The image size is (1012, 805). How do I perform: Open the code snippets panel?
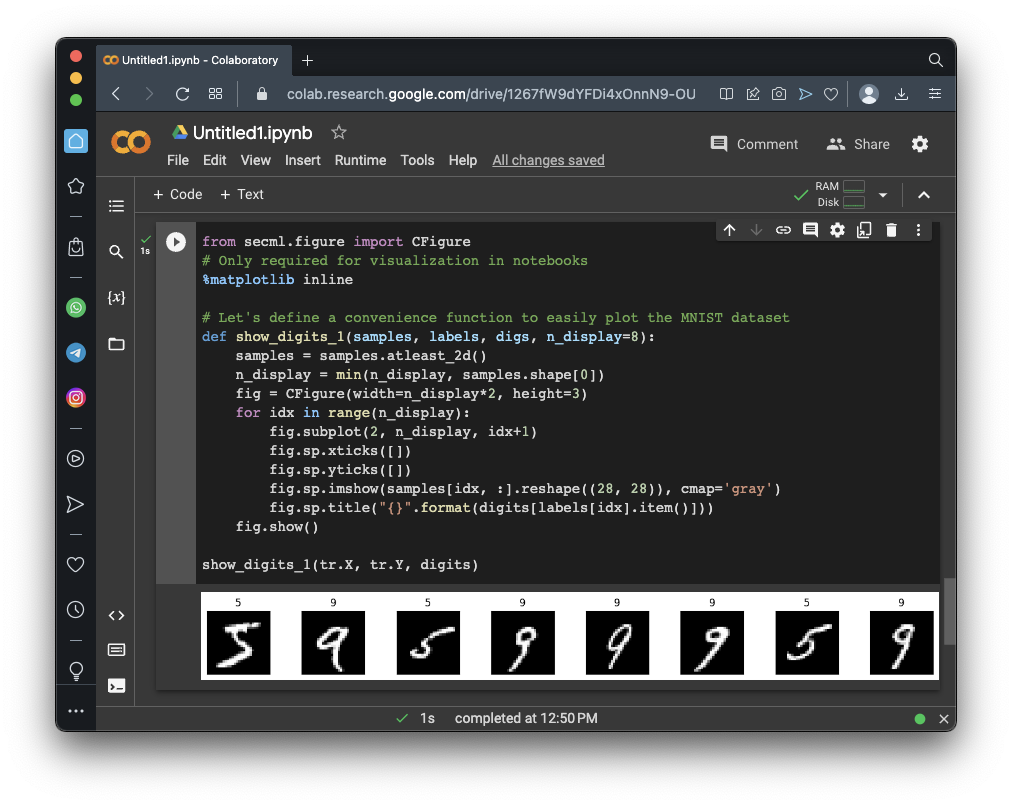tap(116, 616)
